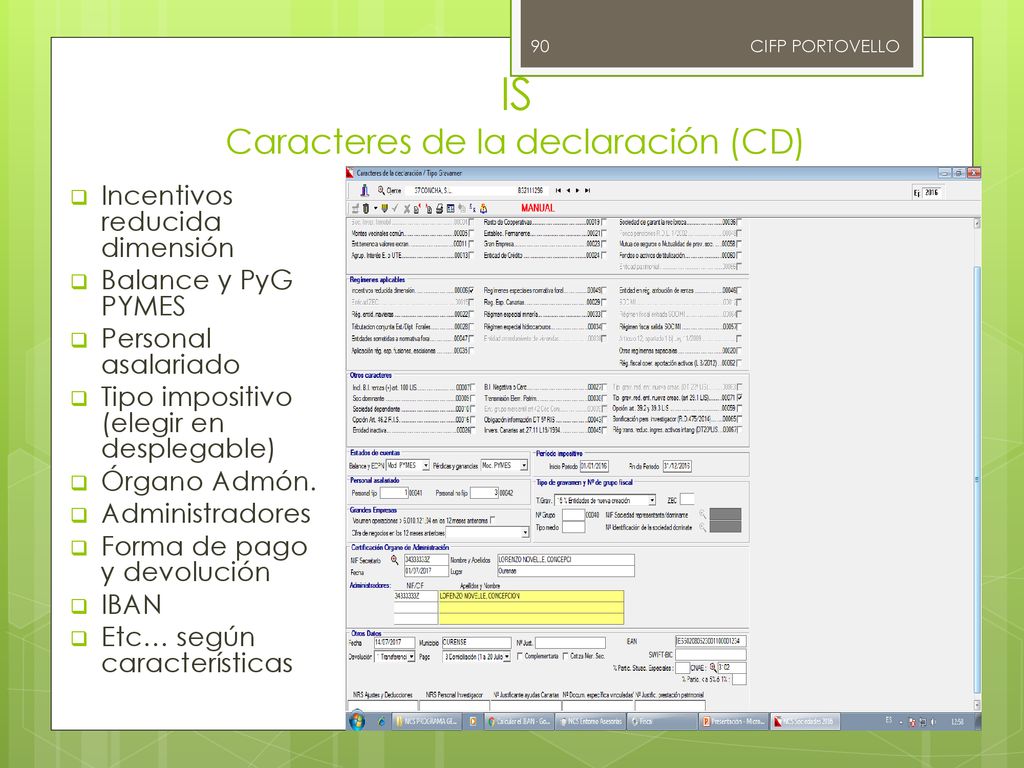The image size is (1024, 768).
Task: Go to the first record arrow
Action: tap(558, 190)
